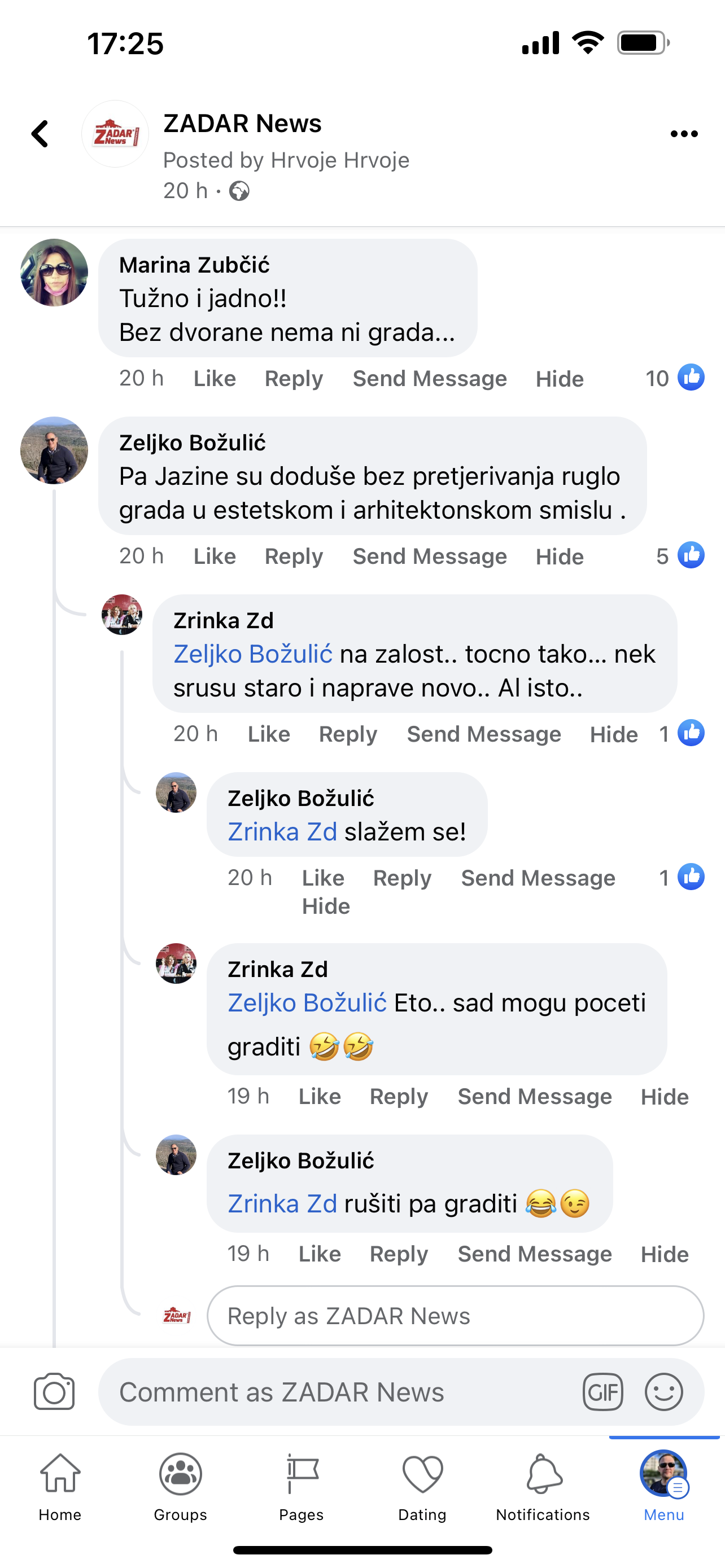Open the Dating tab
This screenshot has height=1568, width=725.
tap(422, 1486)
